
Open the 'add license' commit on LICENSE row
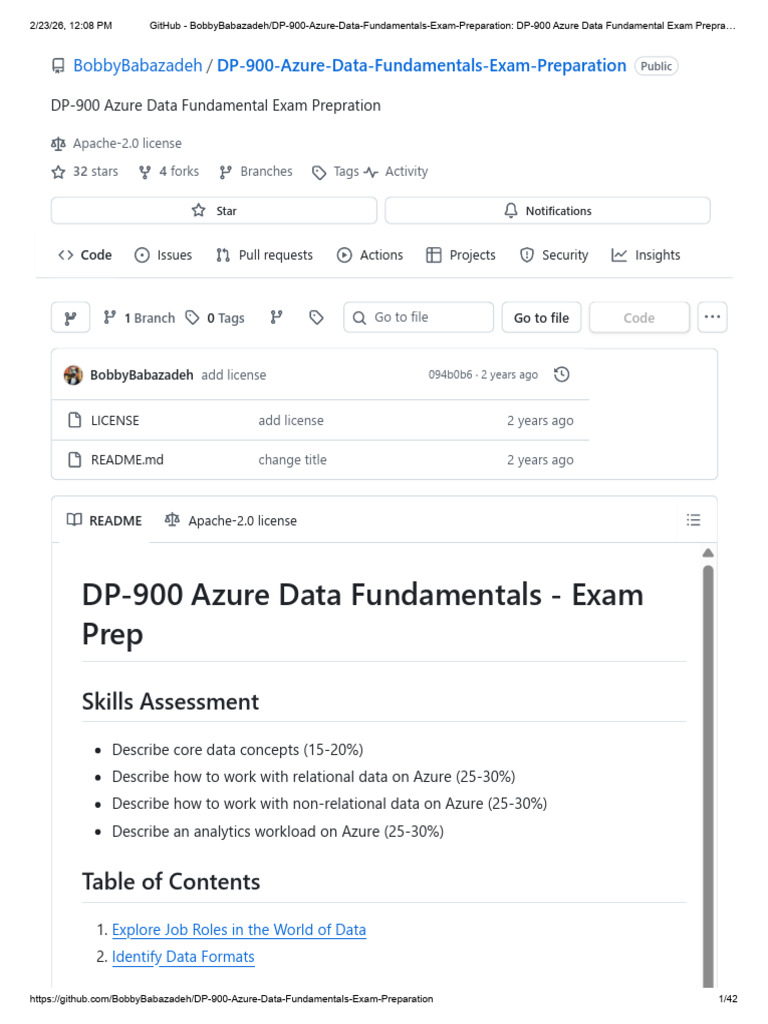pos(291,421)
